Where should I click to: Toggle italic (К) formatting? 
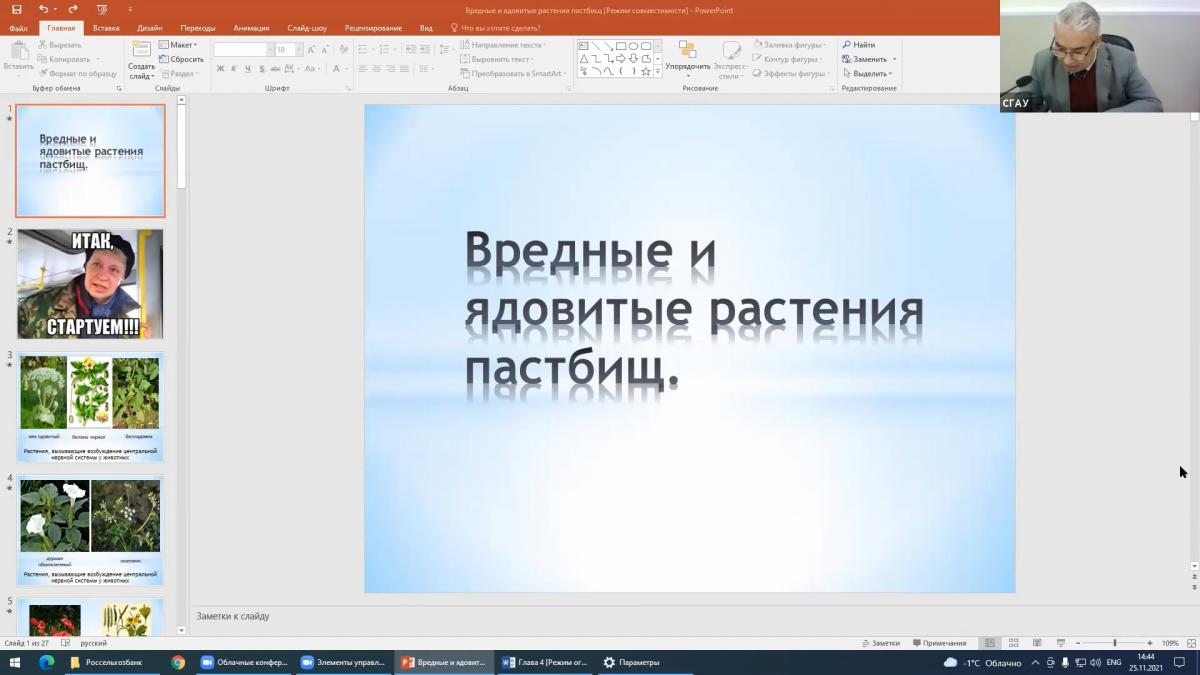point(233,69)
